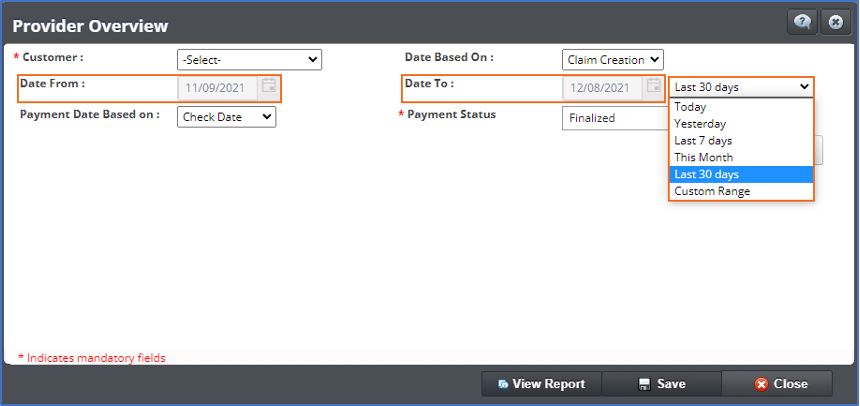Image resolution: width=860 pixels, height=406 pixels.
Task: Click the Payment Status Finalized field
Action: pyautogui.click(x=612, y=118)
